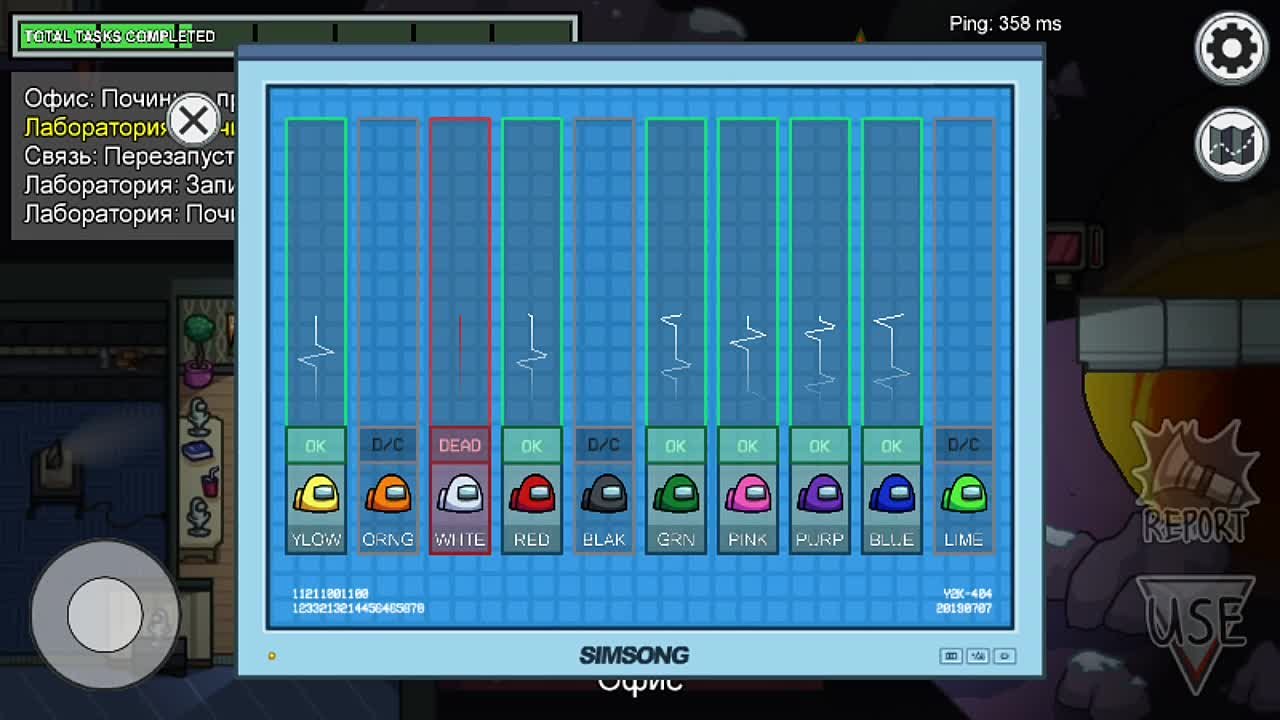Select the orange crewmate icon labeled ORNG
Screen dimensions: 1280x720
pyautogui.click(x=388, y=494)
